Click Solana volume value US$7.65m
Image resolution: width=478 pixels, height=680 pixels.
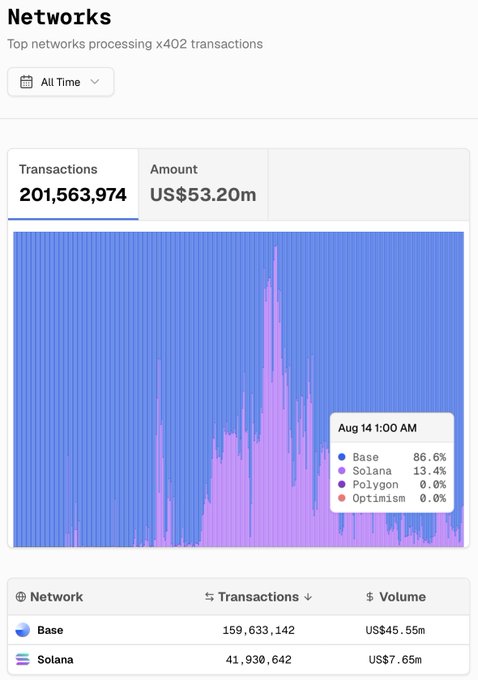395,660
